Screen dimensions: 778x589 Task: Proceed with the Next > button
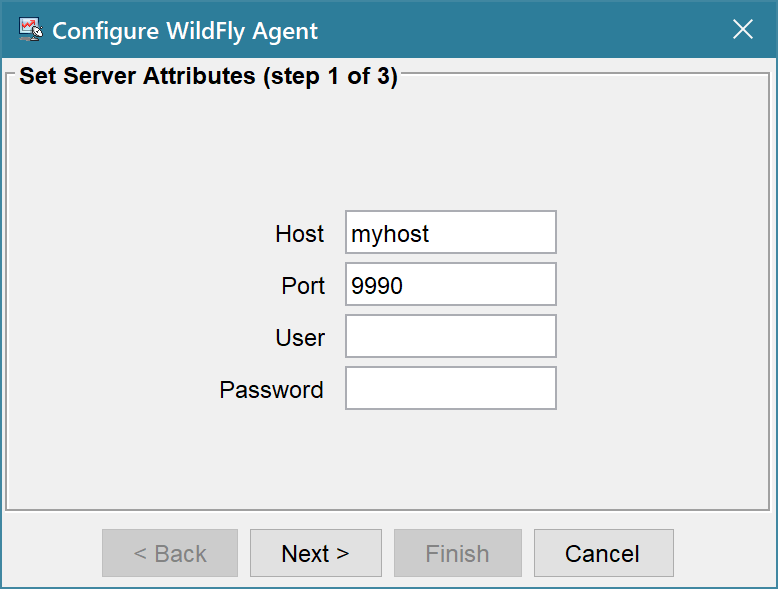(316, 553)
